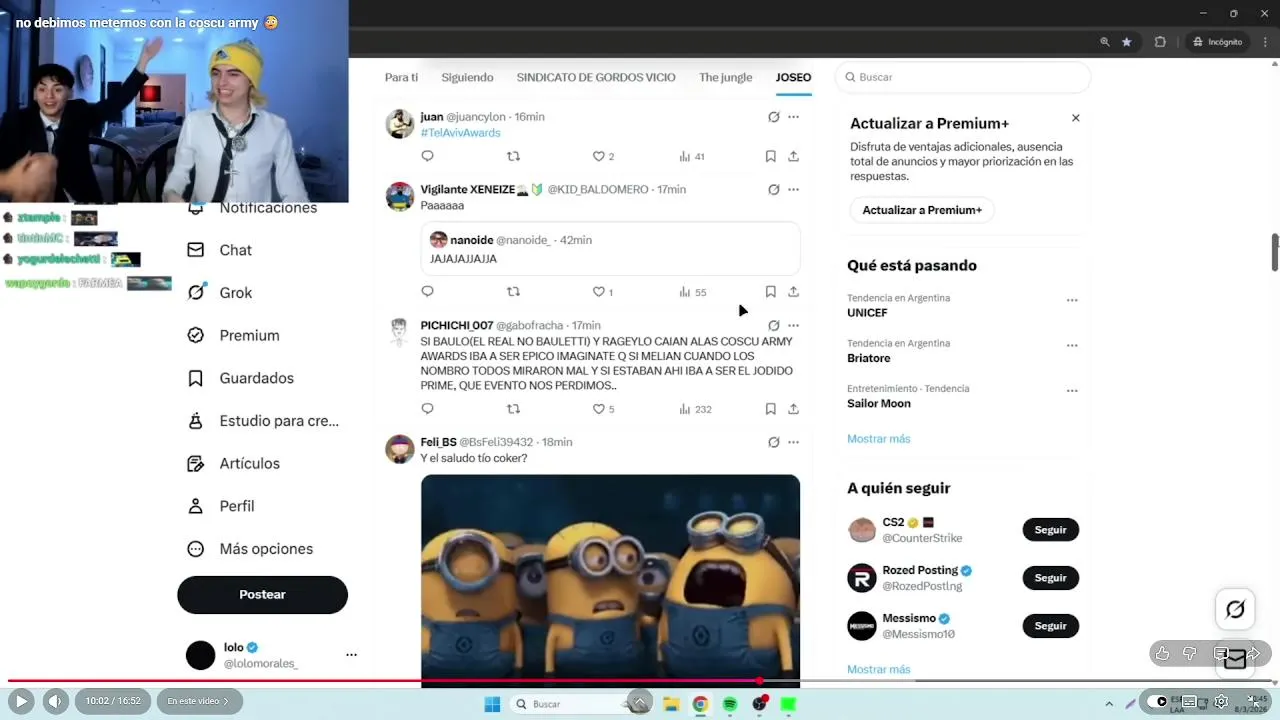Open Chat in the sidebar
The width and height of the screenshot is (1280, 720).
click(220, 250)
